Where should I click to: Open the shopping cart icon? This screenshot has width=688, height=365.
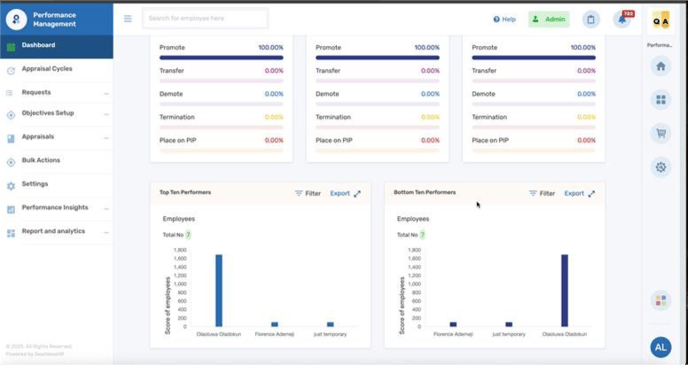pyautogui.click(x=661, y=133)
